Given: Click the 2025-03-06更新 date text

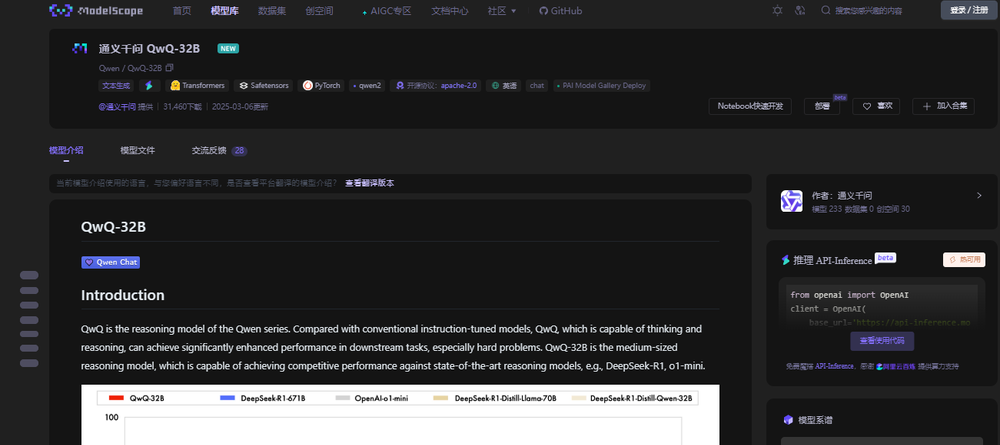Looking at the screenshot, I should (x=240, y=106).
